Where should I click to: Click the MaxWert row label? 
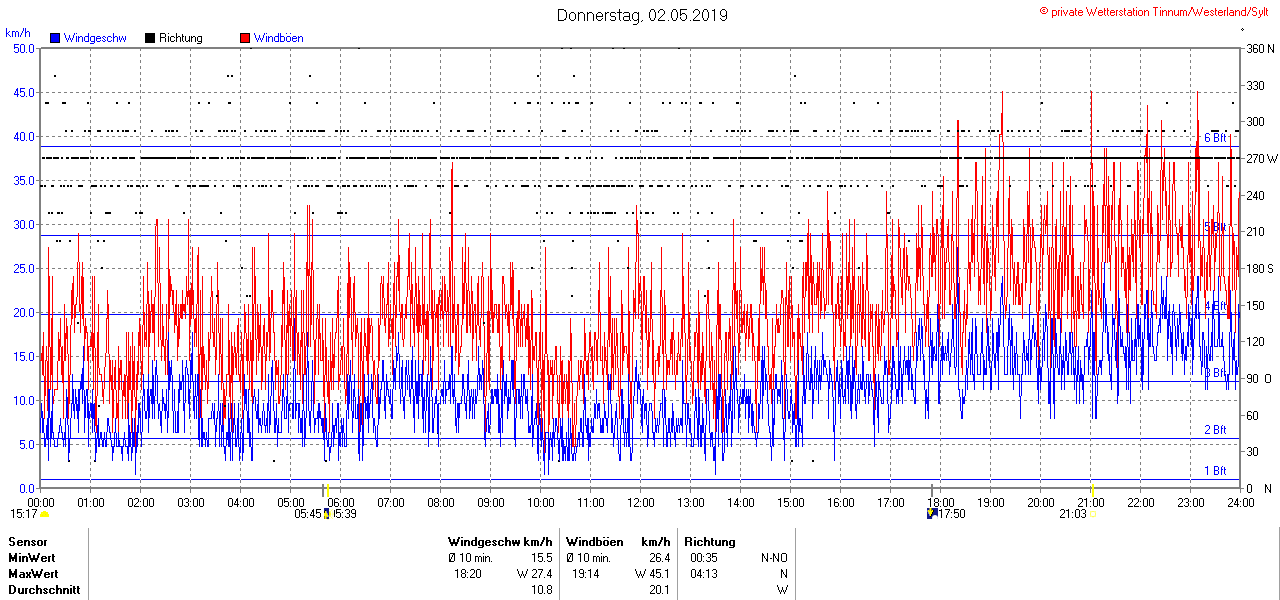coord(35,574)
